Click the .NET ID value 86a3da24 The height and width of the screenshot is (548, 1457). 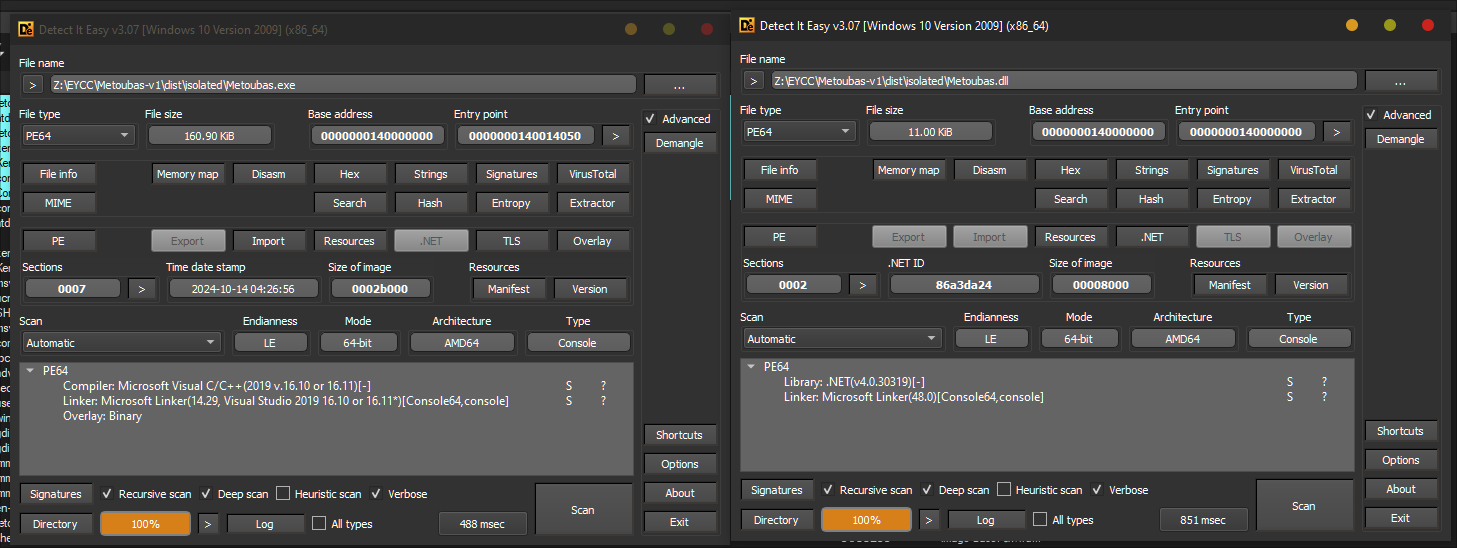(x=963, y=284)
